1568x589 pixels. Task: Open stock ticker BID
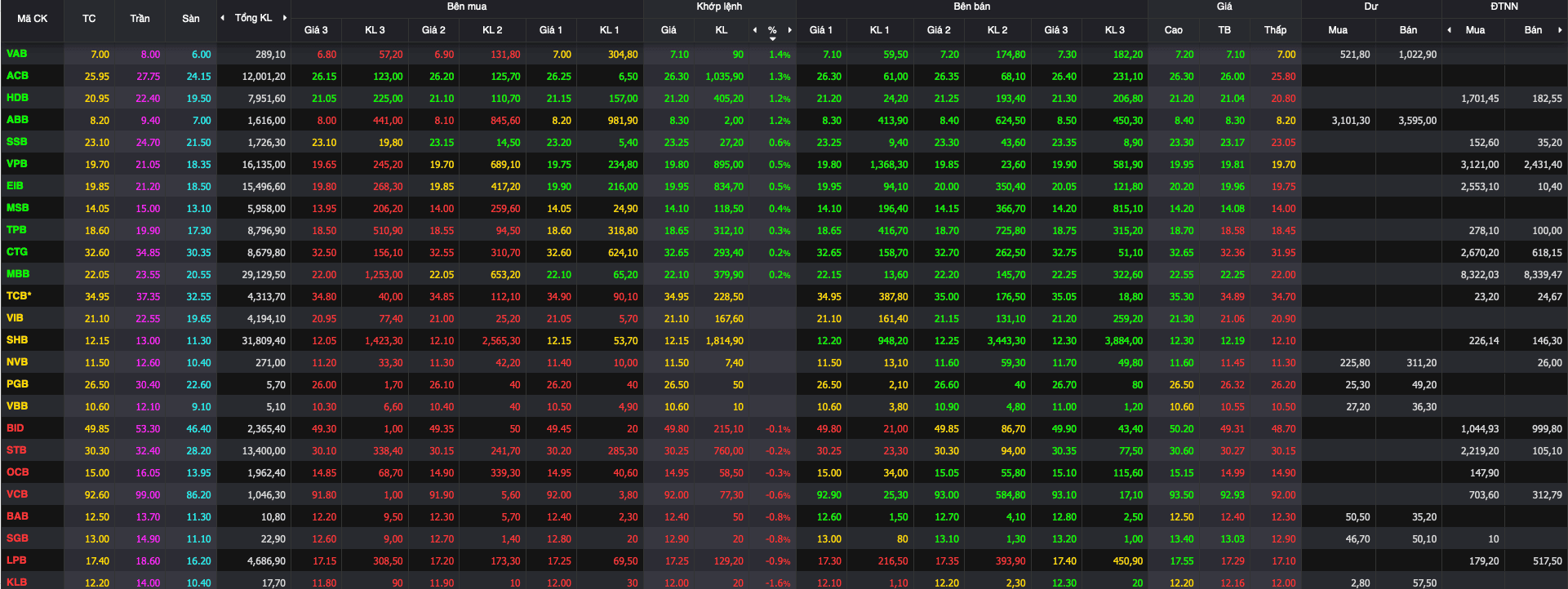(16, 428)
